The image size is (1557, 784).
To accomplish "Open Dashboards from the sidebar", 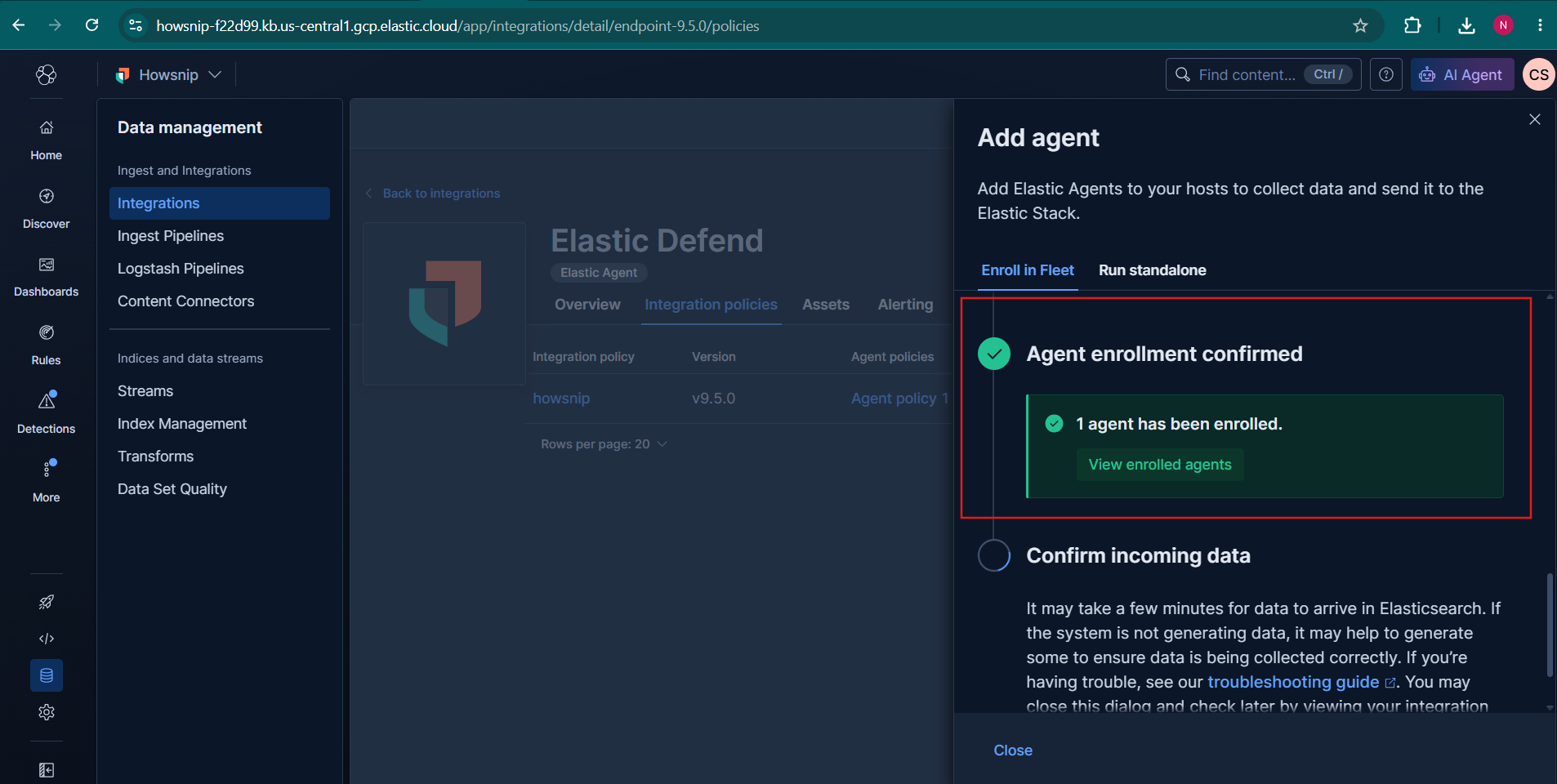I will (x=47, y=277).
